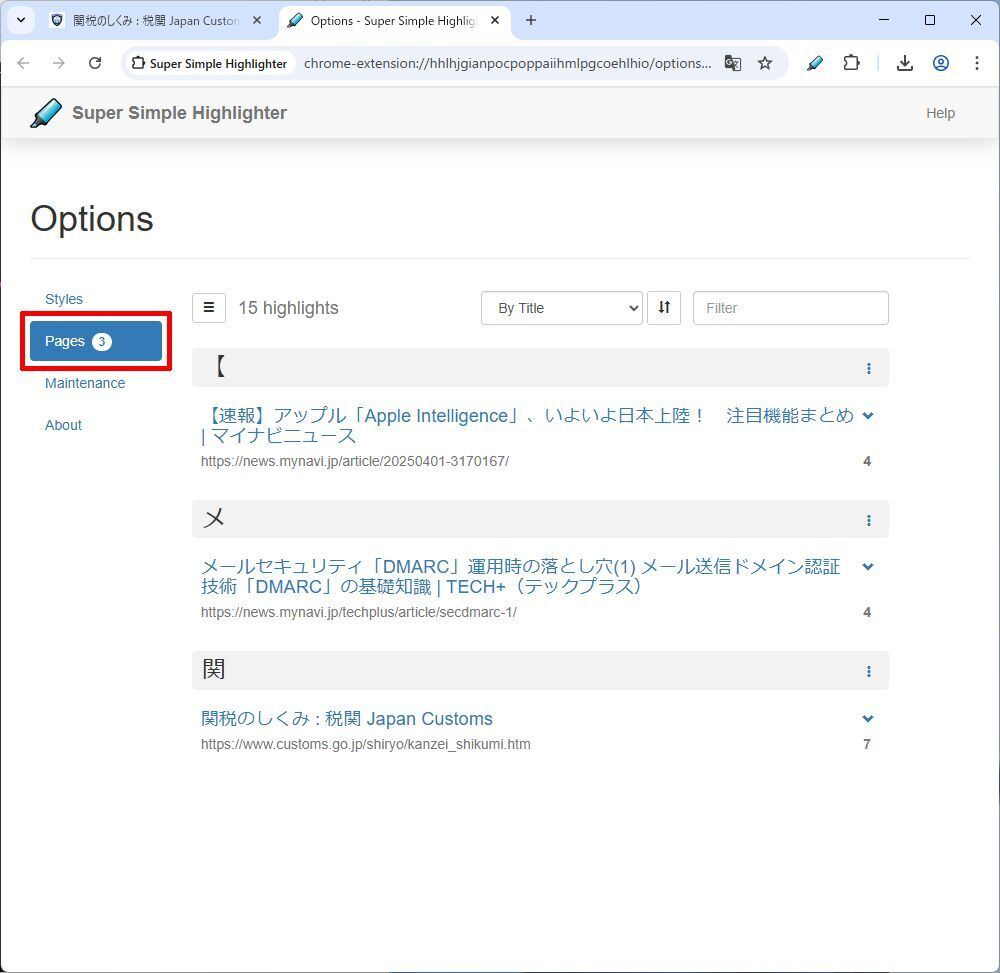
Task: Click the Super Simple Highlighter site info chip
Action: point(210,63)
